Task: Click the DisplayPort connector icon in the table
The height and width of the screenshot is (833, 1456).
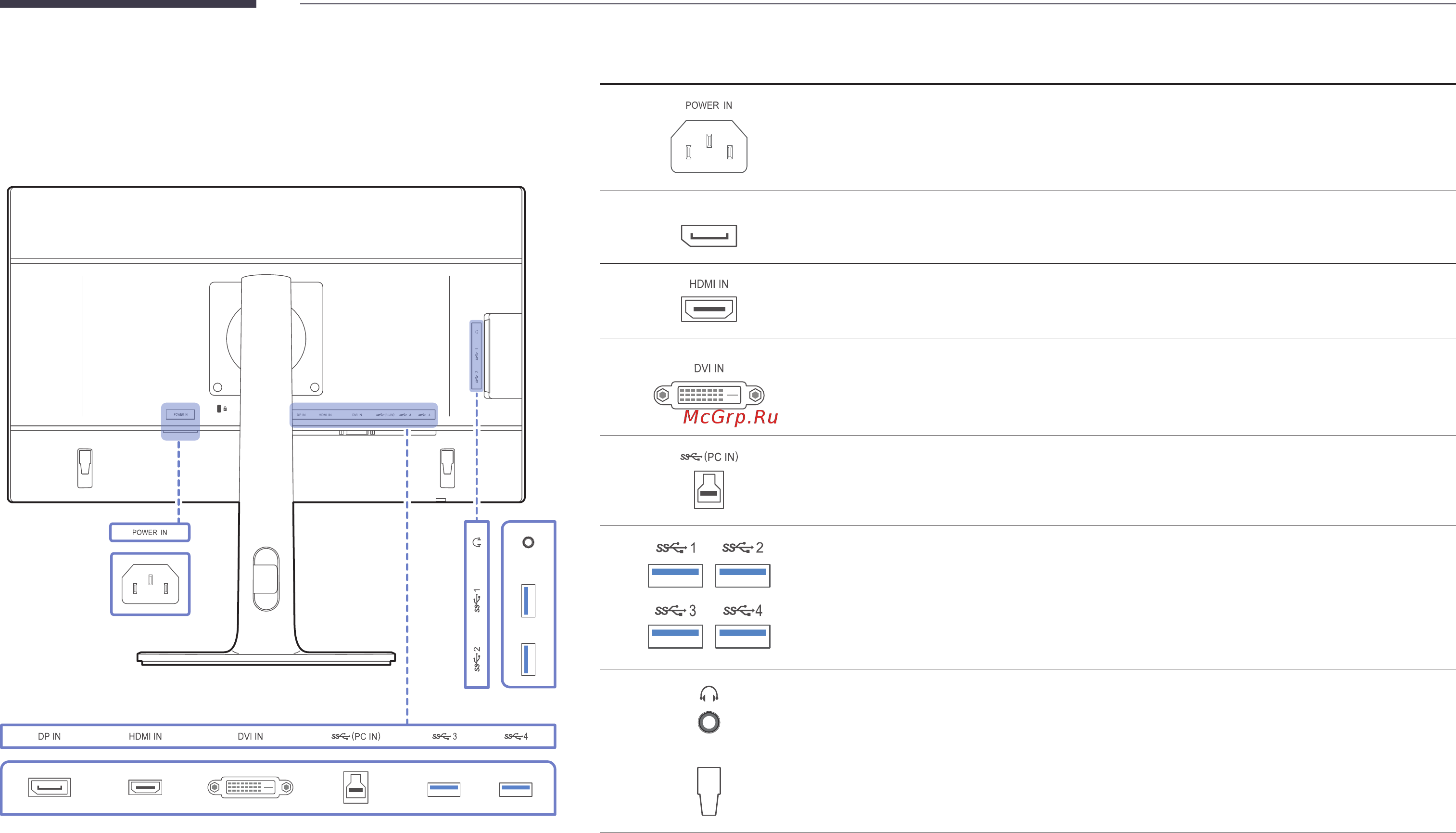Action: [x=709, y=236]
